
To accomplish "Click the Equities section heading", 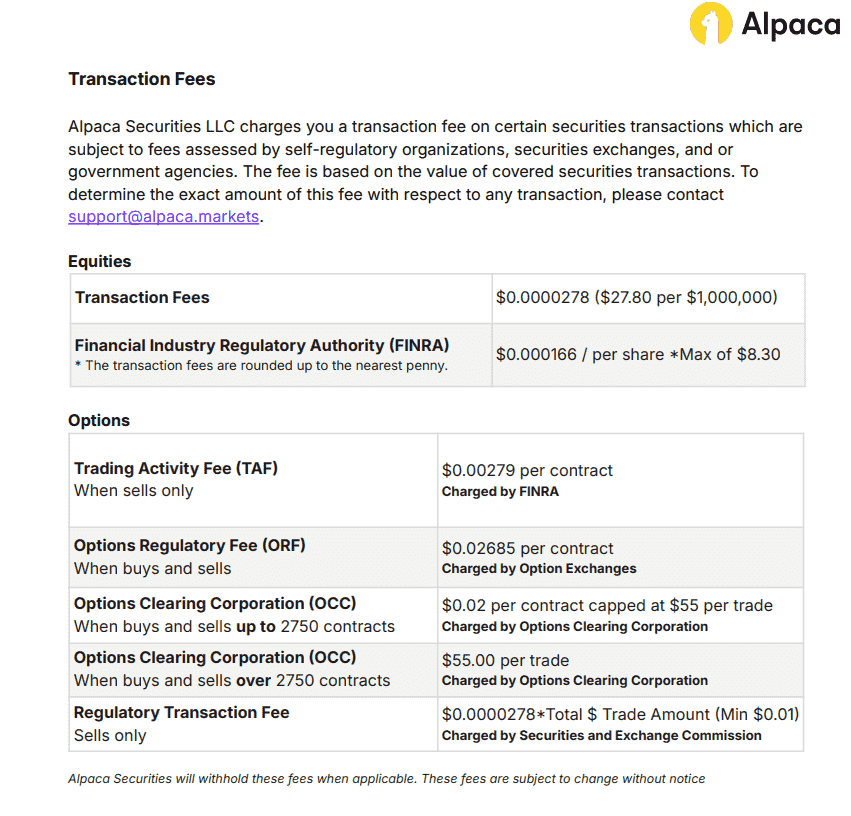I will click(99, 262).
